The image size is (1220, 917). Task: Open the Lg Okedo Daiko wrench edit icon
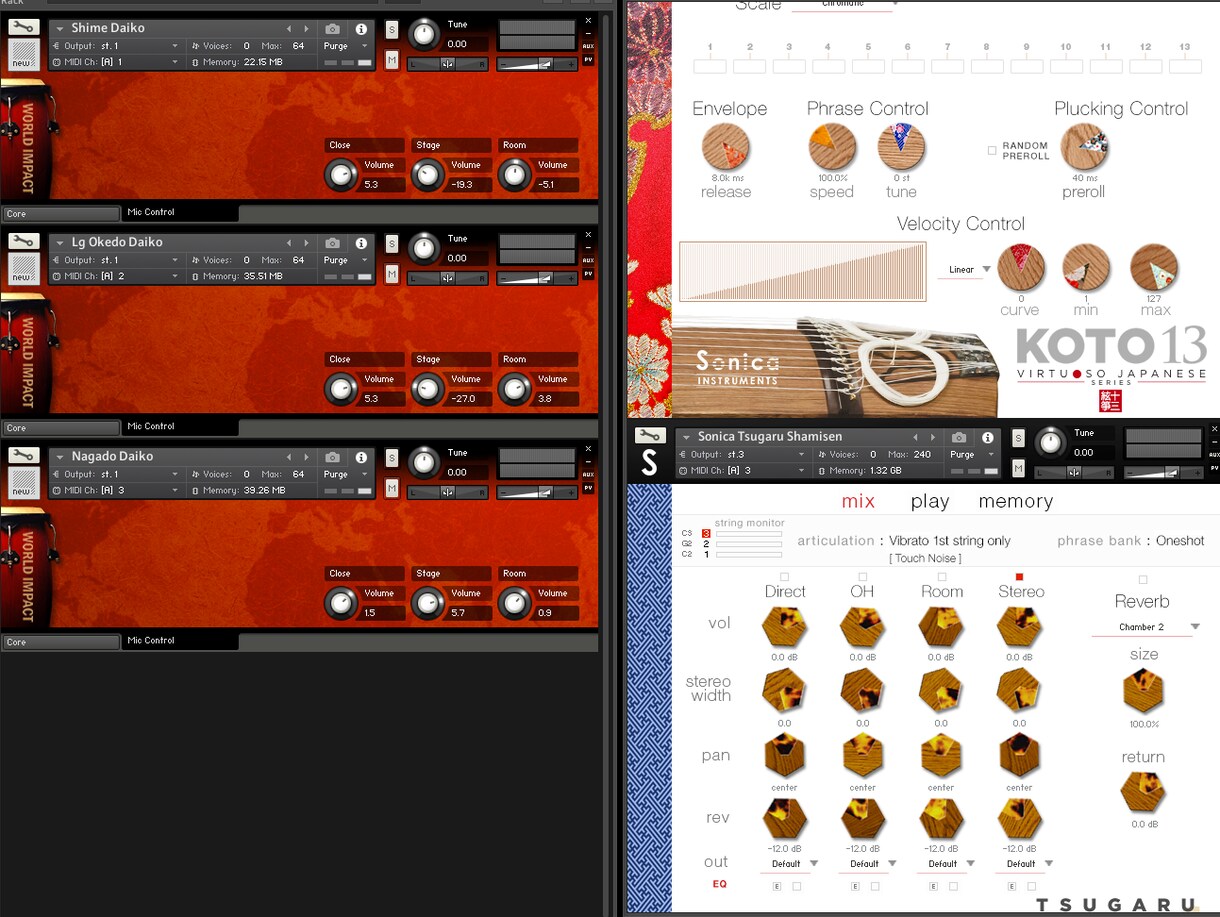[x=24, y=241]
